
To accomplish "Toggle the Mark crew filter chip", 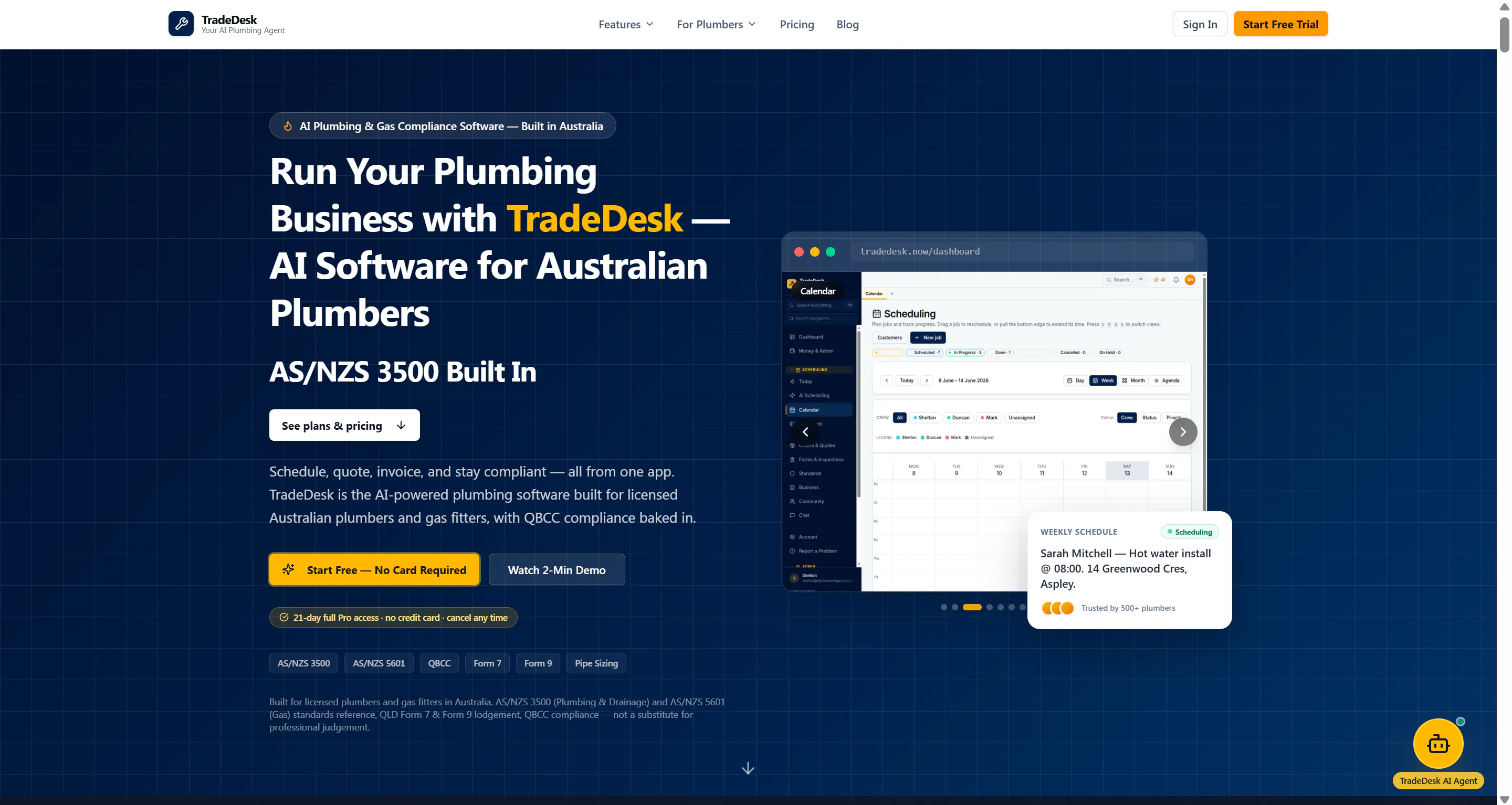I will (989, 418).
